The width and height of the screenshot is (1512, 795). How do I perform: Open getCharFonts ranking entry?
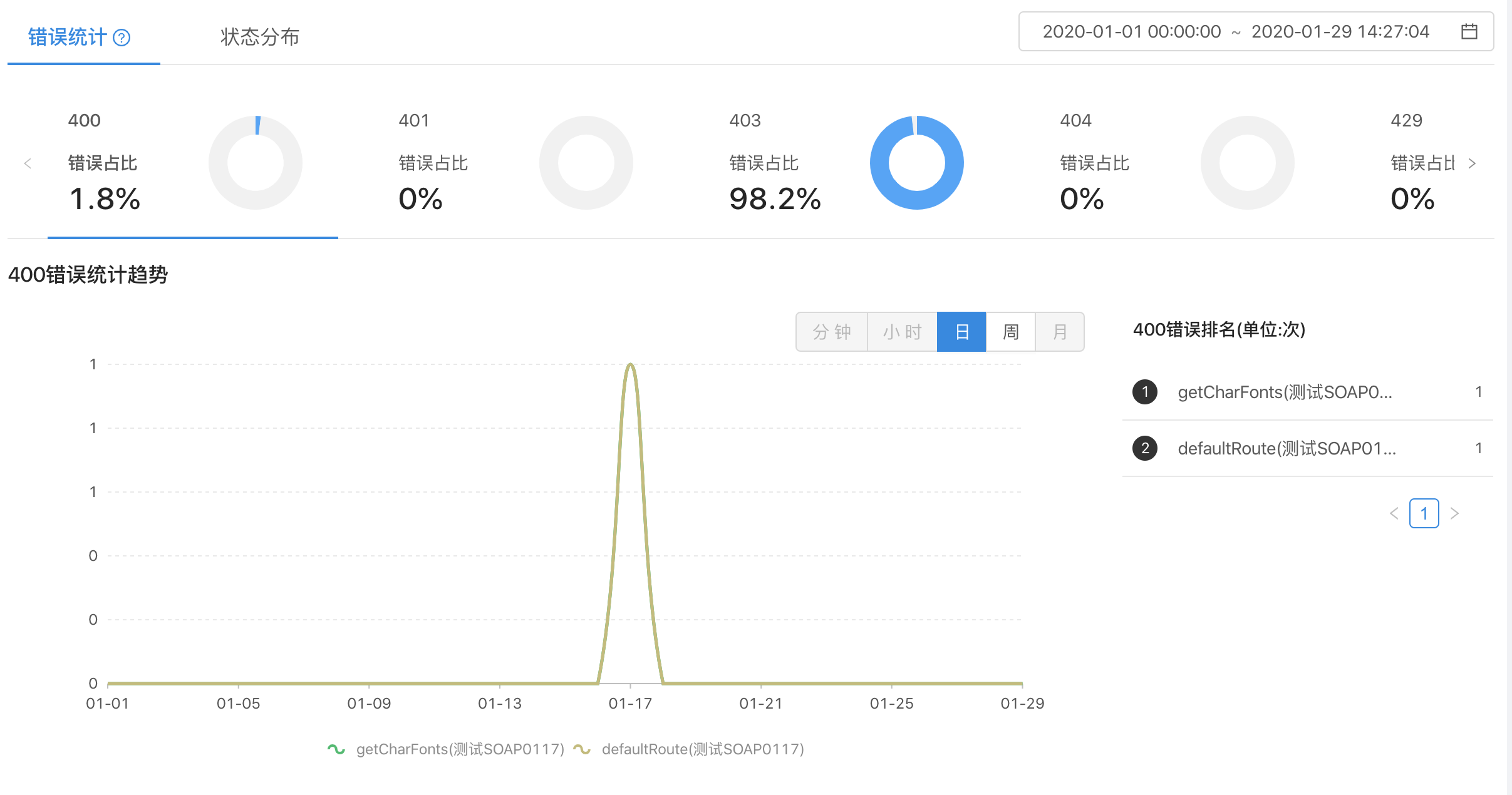pyautogui.click(x=1285, y=392)
